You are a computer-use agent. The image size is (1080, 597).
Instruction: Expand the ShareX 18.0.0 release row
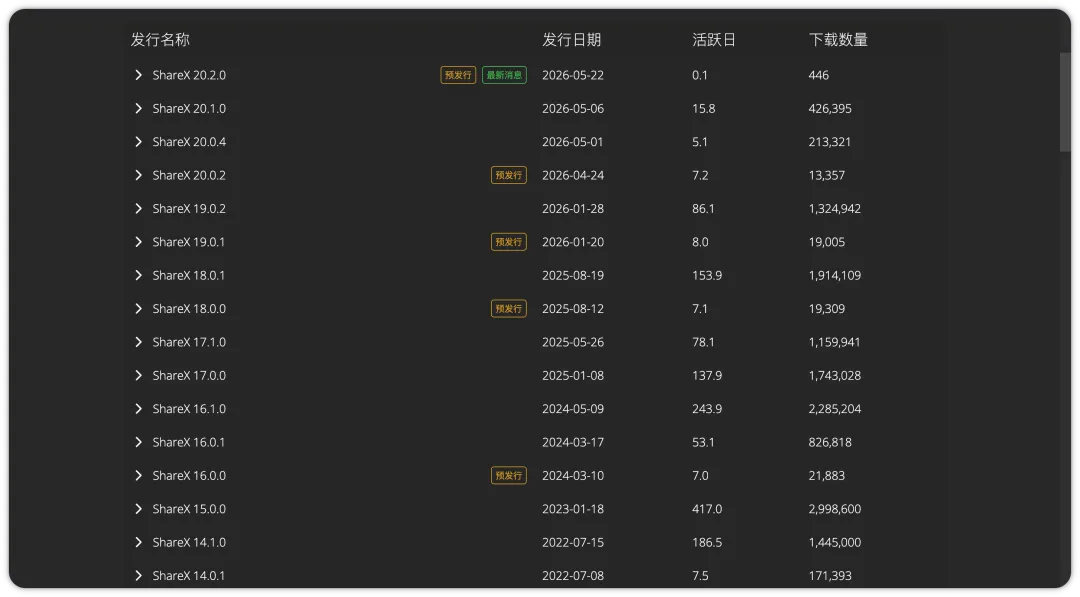click(x=138, y=308)
